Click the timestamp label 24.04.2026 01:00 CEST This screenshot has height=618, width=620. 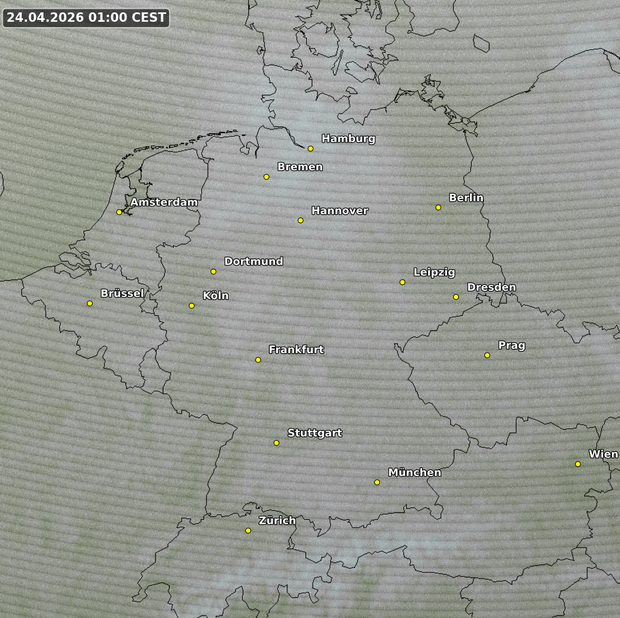coord(86,18)
